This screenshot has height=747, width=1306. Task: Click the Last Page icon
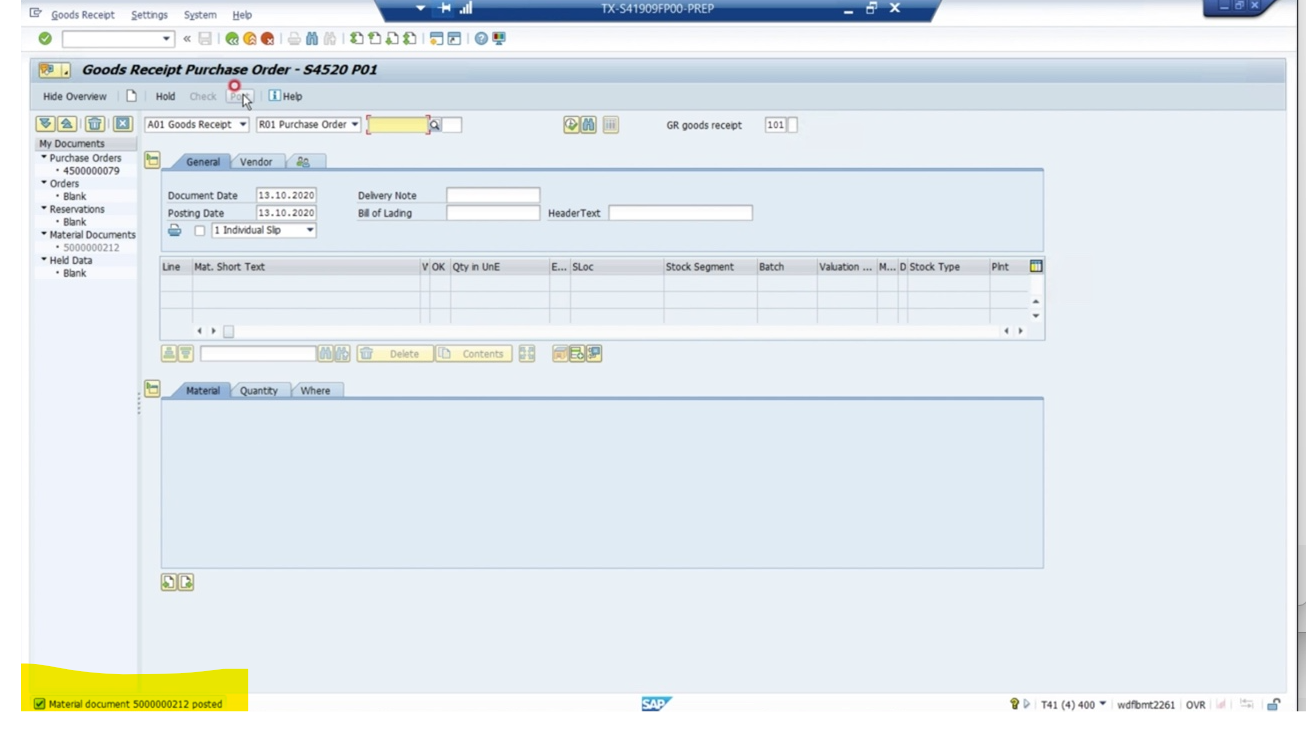pos(409,39)
